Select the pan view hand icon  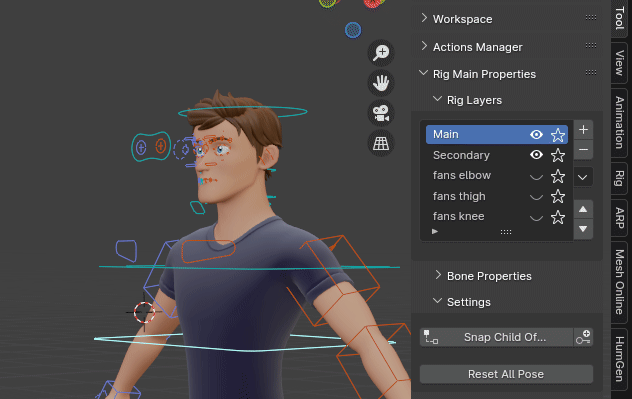[381, 83]
